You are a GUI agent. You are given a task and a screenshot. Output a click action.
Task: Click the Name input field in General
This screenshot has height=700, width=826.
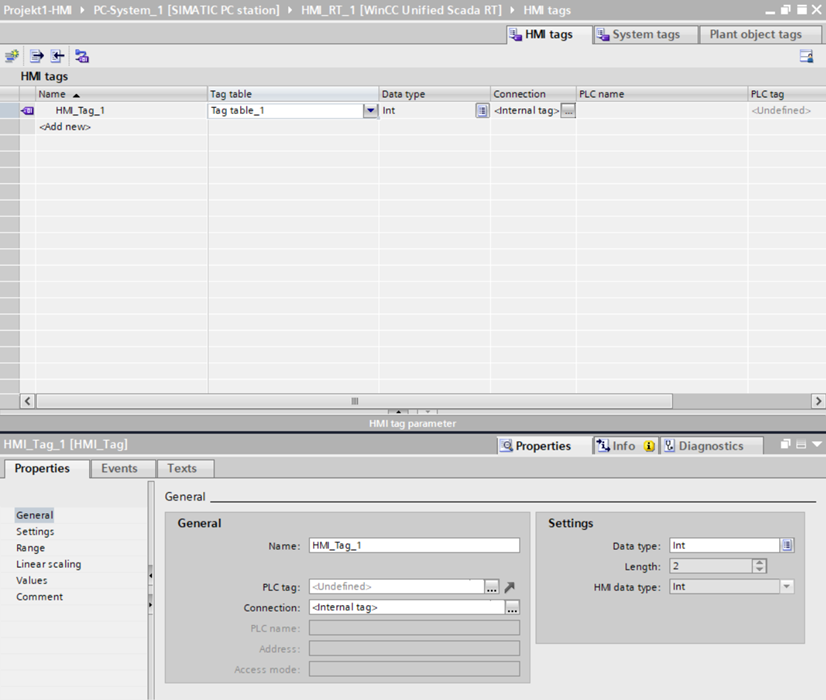414,546
